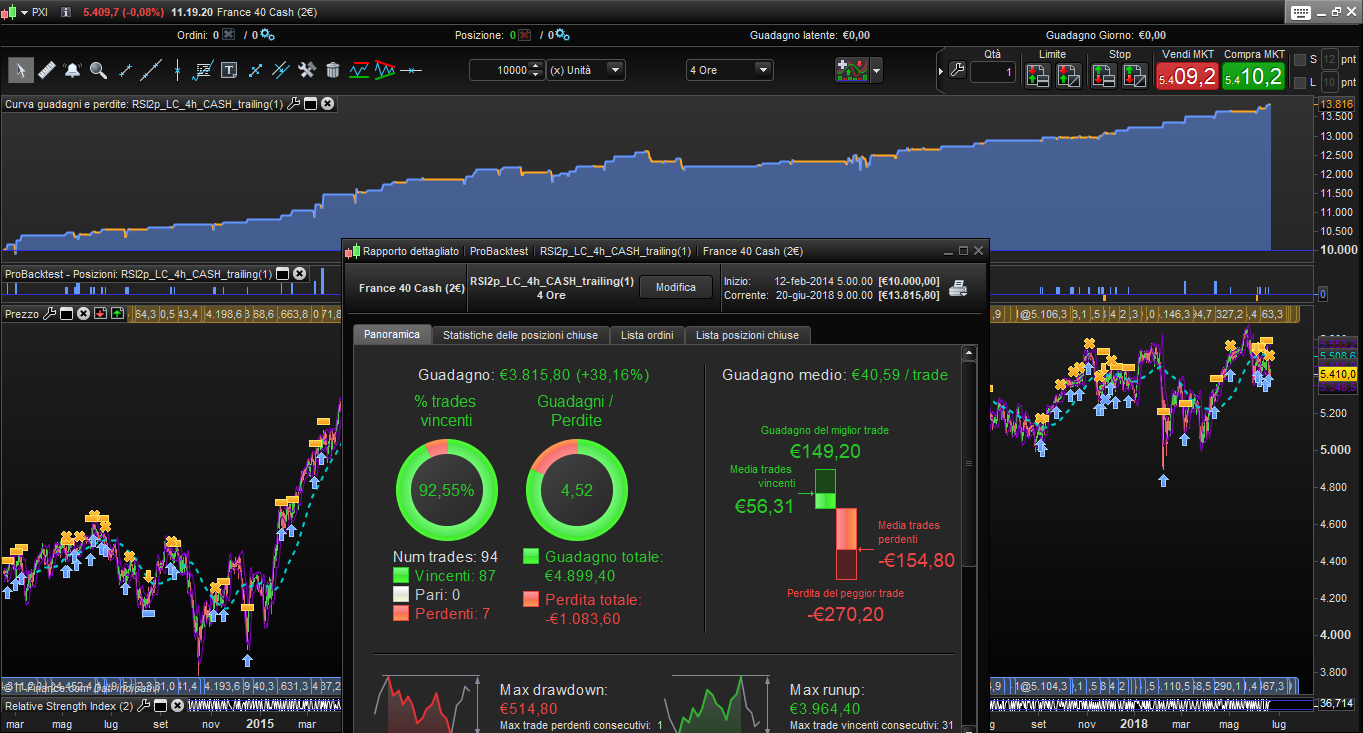This screenshot has width=1363, height=733.
Task: Click the S points value field
Action: [1329, 59]
